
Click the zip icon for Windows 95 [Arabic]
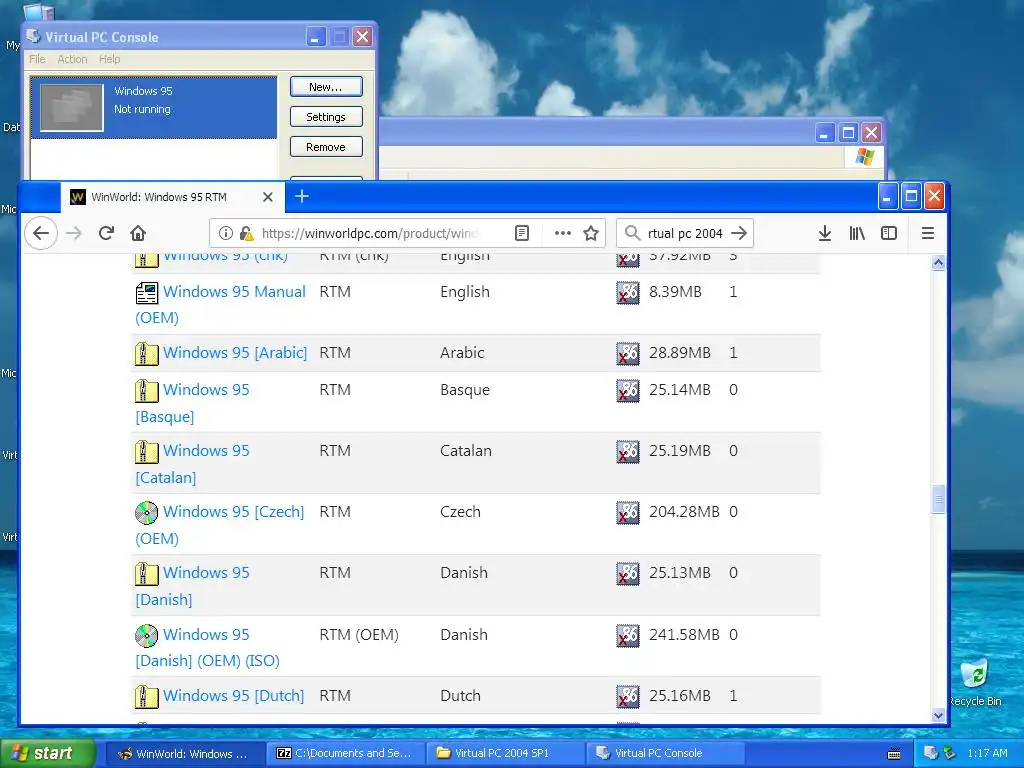[146, 353]
